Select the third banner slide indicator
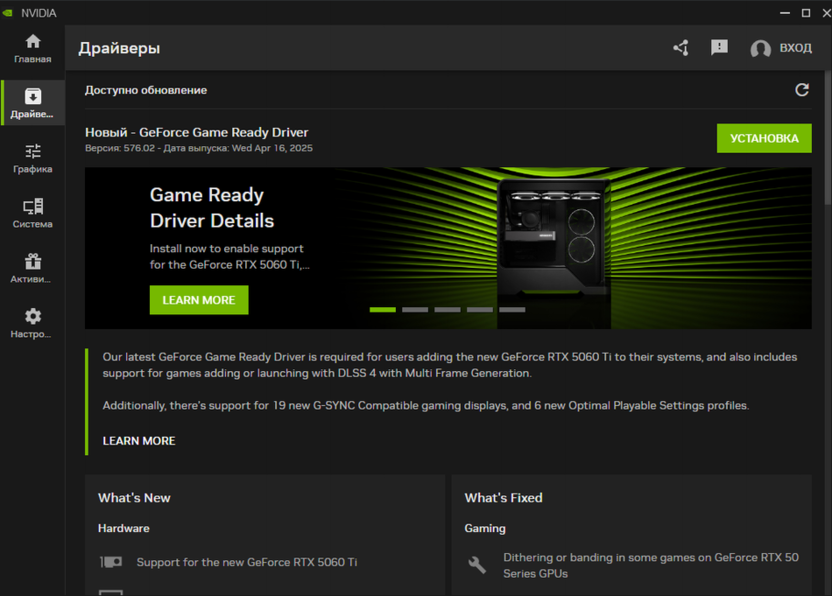The width and height of the screenshot is (832, 596). 447,309
